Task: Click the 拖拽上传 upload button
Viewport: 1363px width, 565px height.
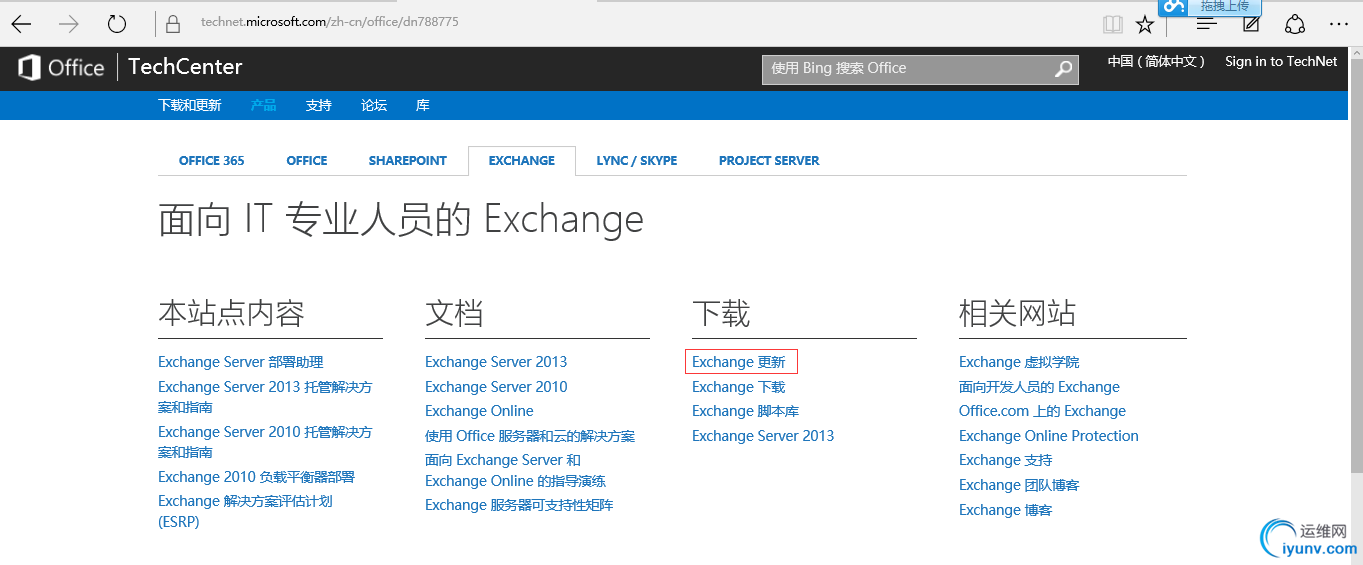Action: coord(1210,7)
